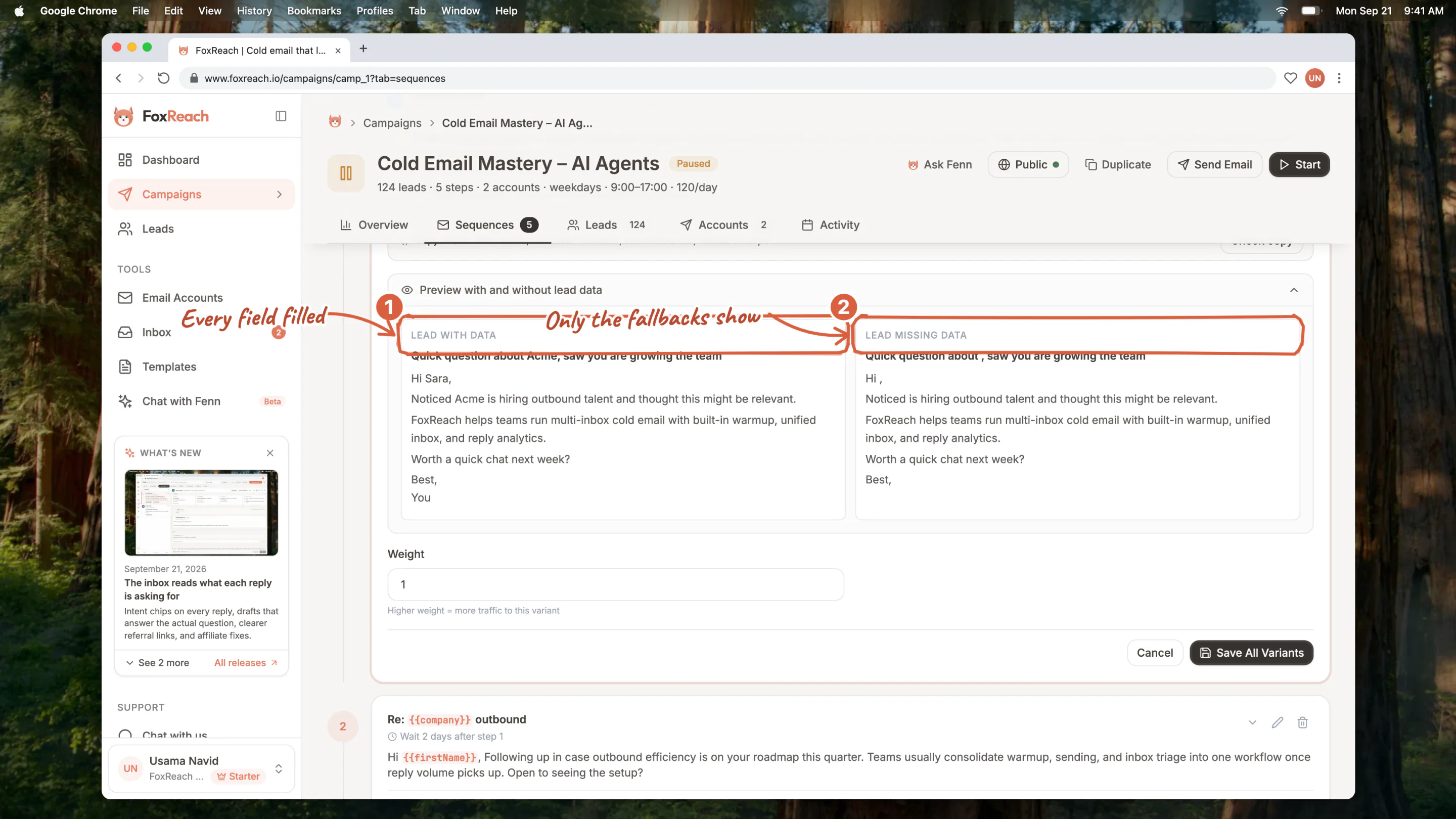Click the FoxReach logo in sidebar

point(161,116)
